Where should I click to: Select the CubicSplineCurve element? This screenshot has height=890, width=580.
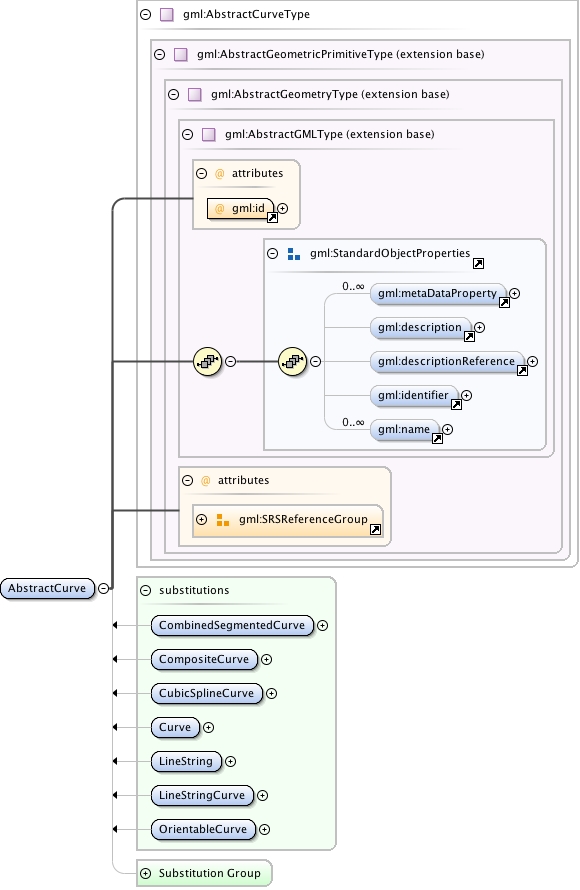pyautogui.click(x=207, y=694)
